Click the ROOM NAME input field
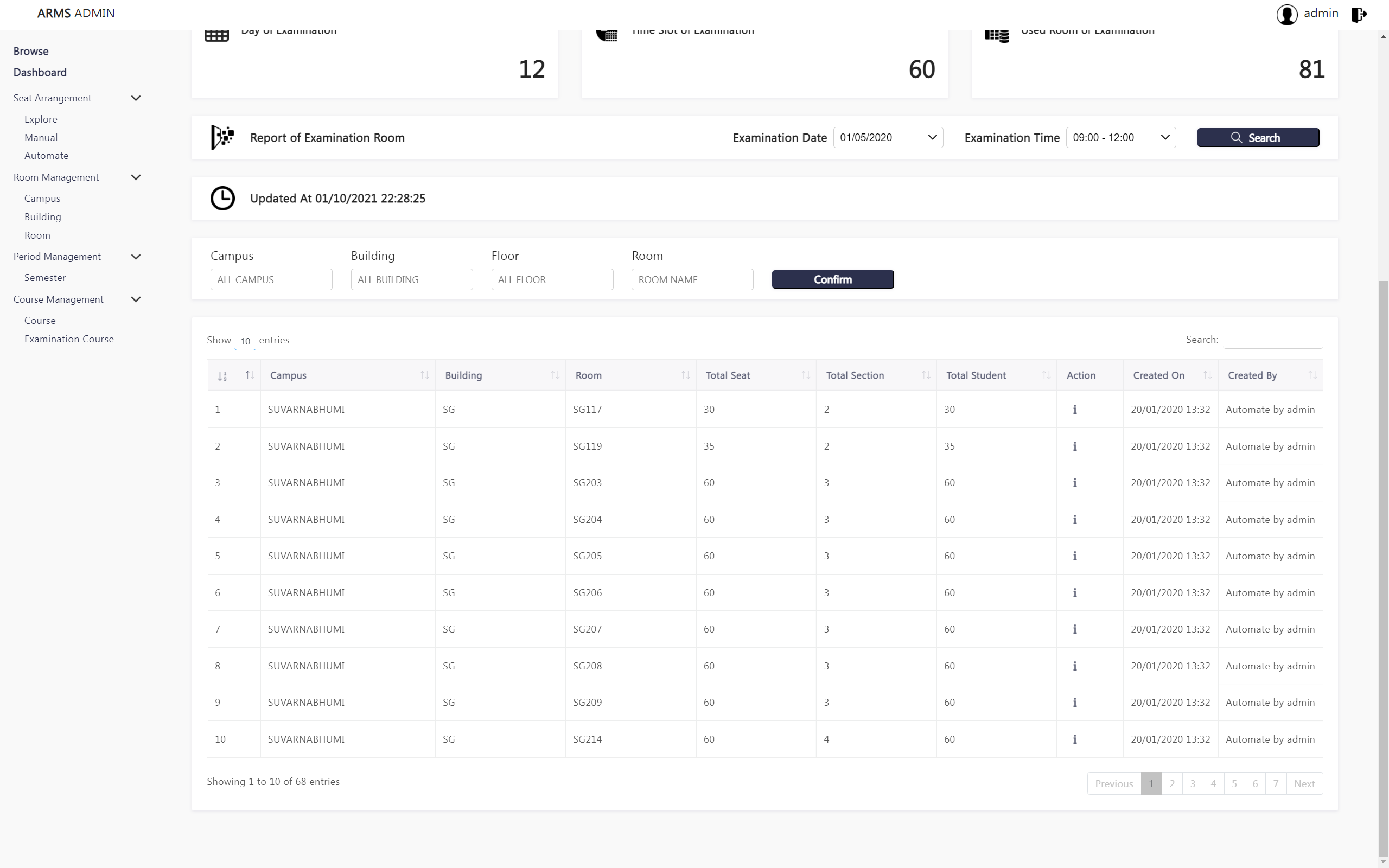The height and width of the screenshot is (868, 1389). click(692, 279)
